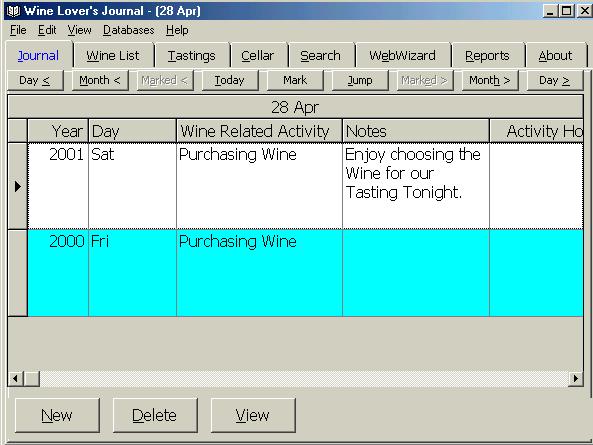593x445 pixels.
Task: Open the File menu
Action: [18, 30]
